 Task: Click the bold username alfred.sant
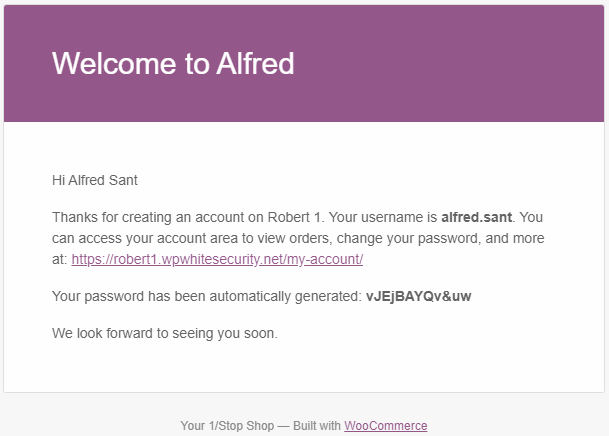click(x=477, y=217)
